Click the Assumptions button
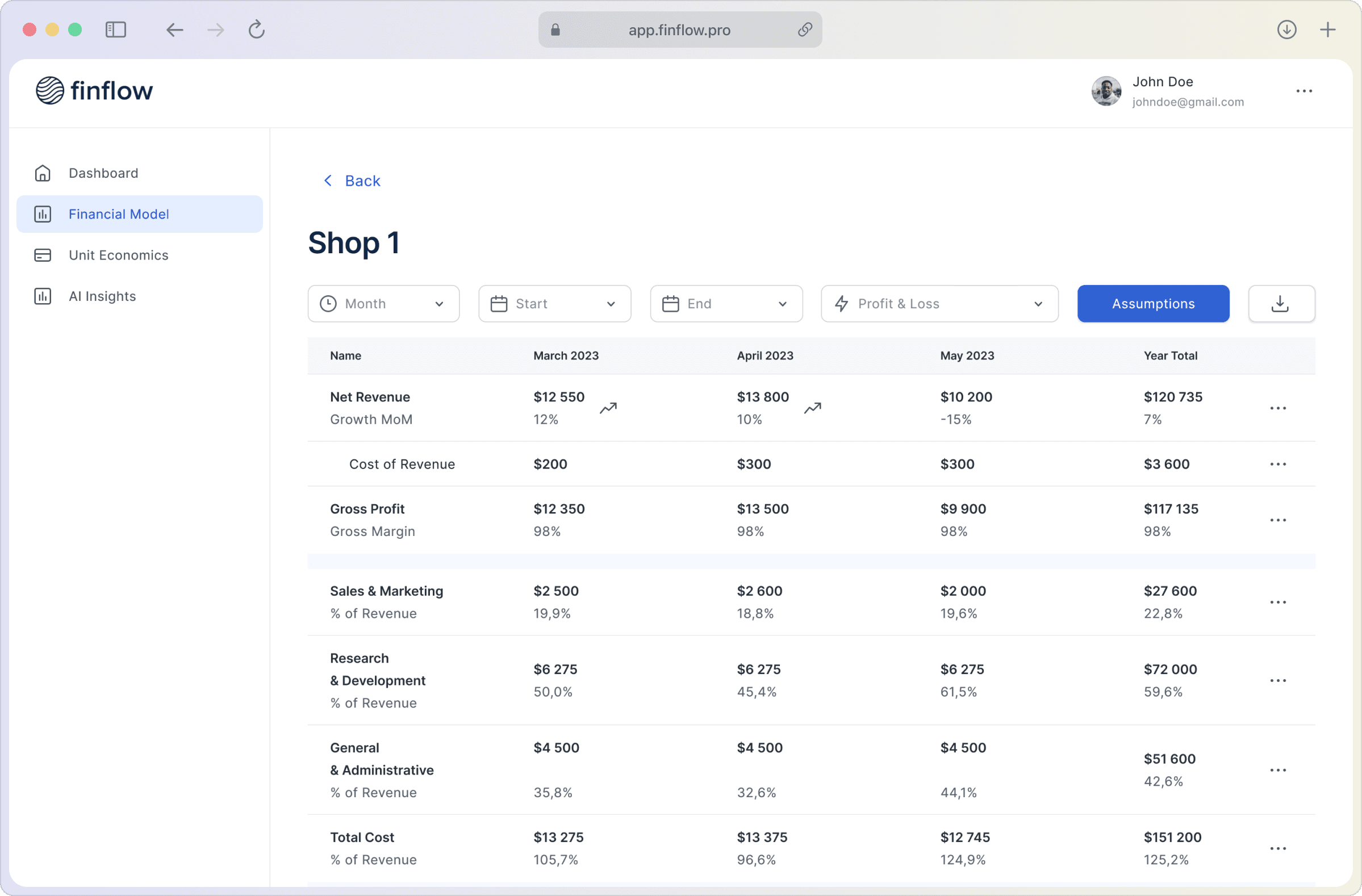Screen dimensions: 1362x896 tap(1152, 304)
